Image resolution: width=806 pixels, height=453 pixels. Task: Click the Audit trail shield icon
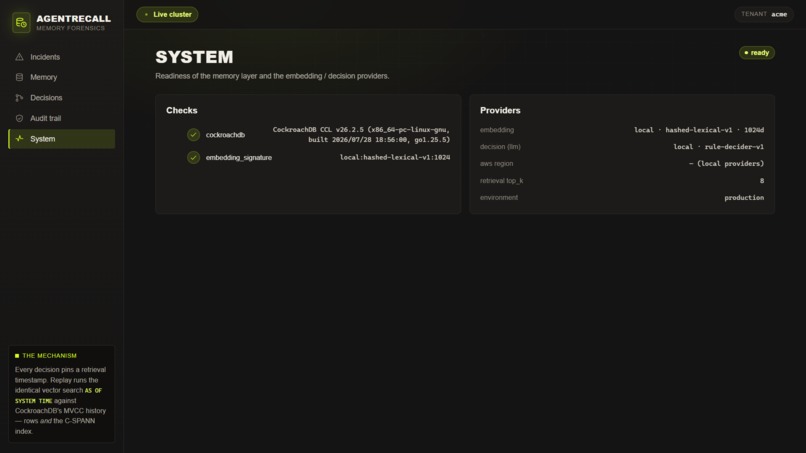click(20, 118)
